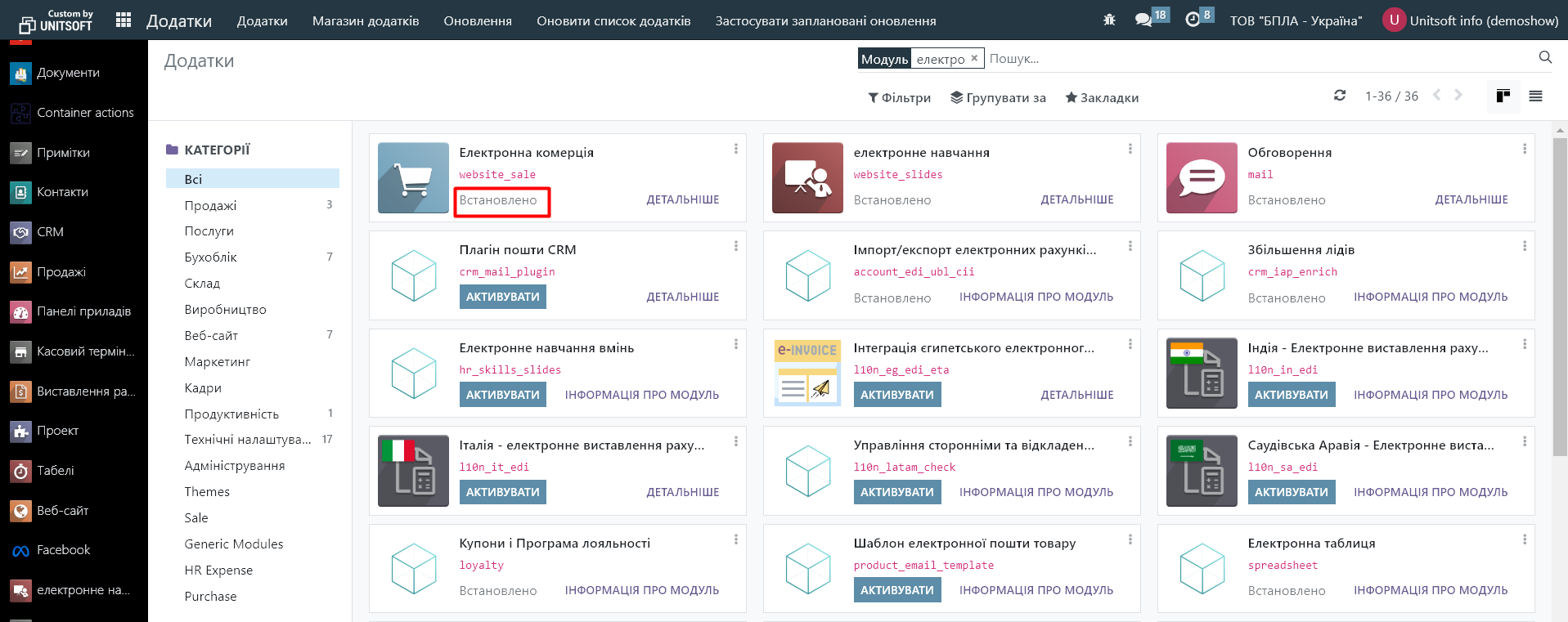Open the Закладки favorites dropdown
This screenshot has height=622, width=1568.
1101,98
